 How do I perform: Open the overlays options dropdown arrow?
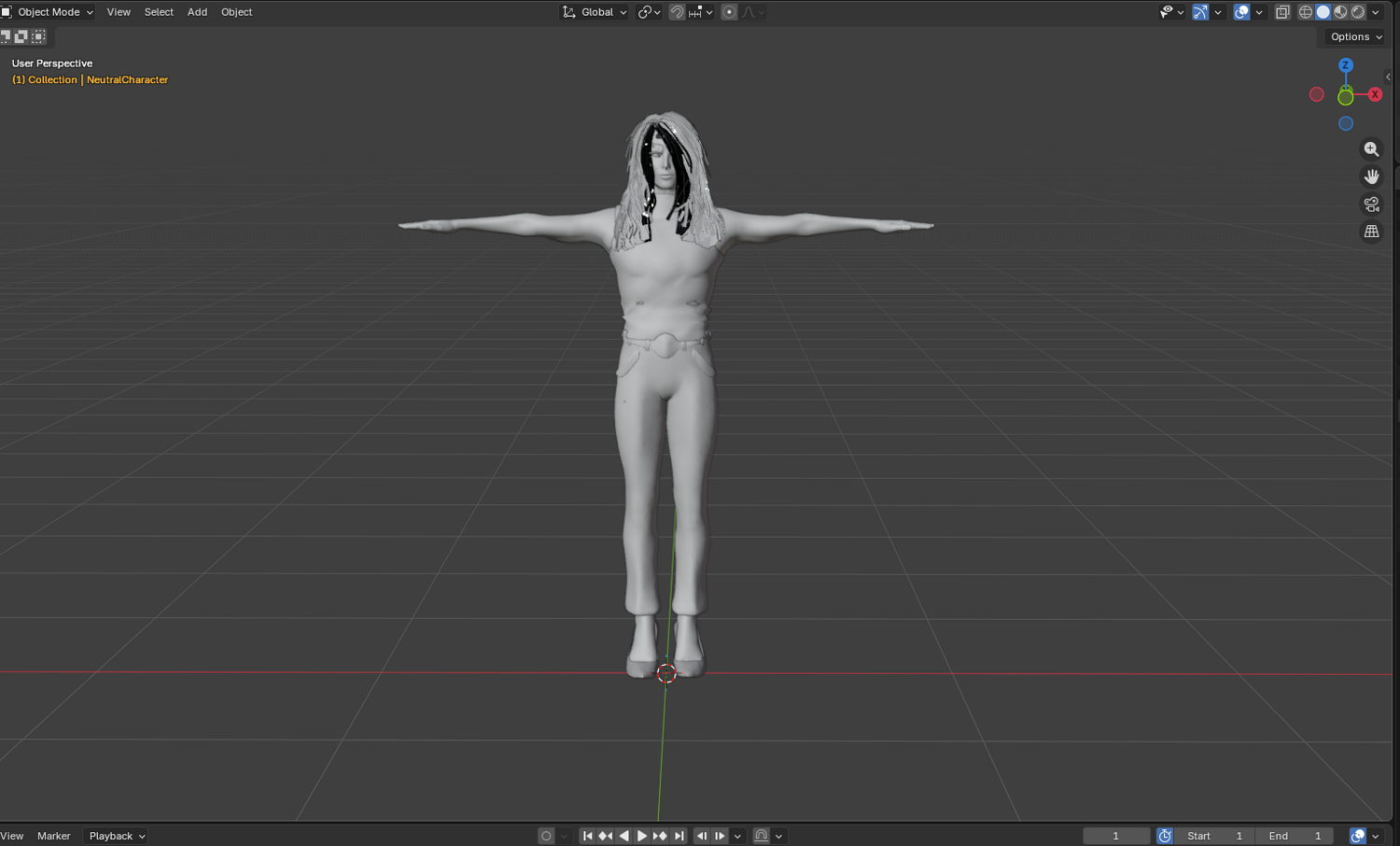point(1259,12)
